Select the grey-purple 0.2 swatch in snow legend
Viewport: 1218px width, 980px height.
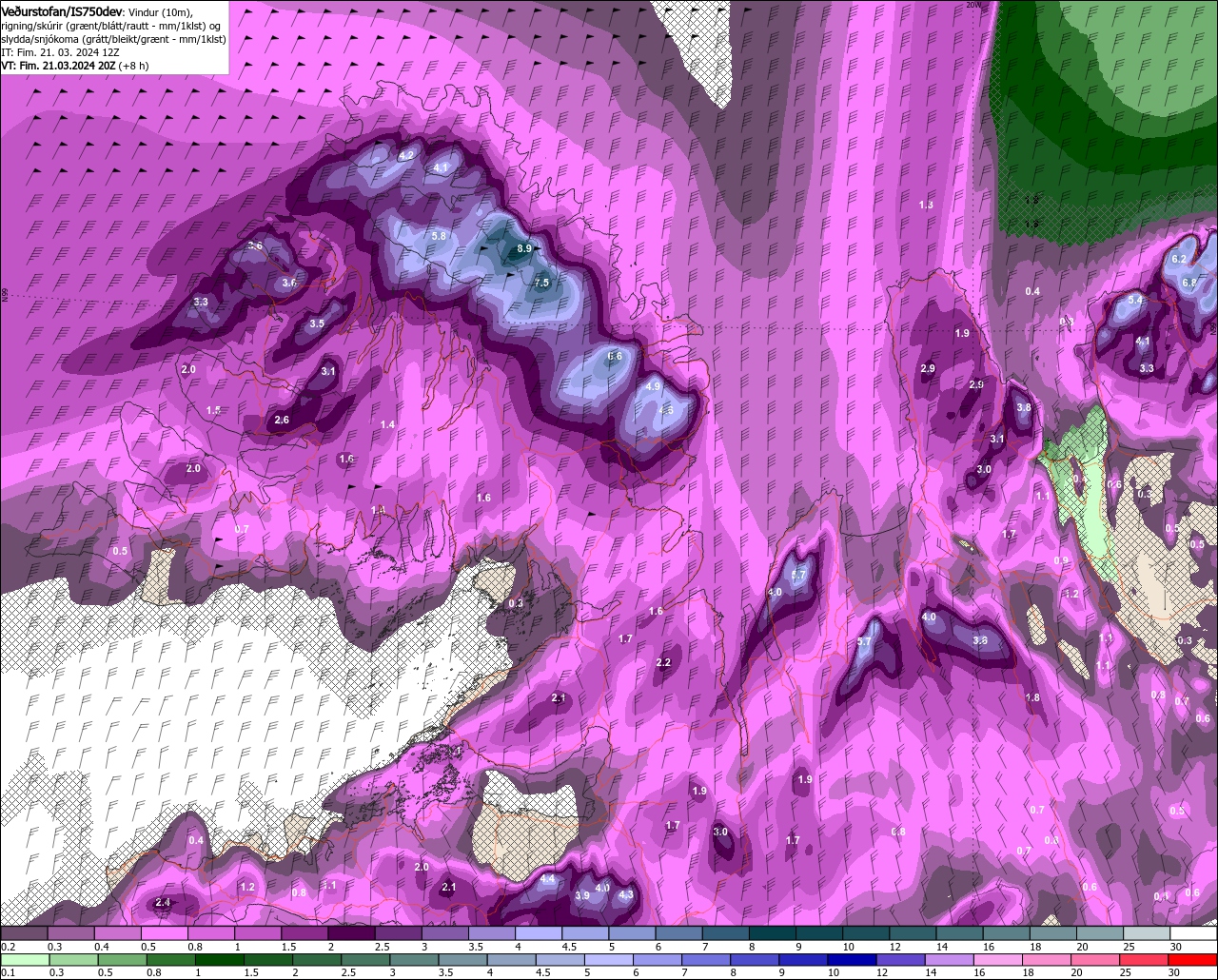coord(24,933)
